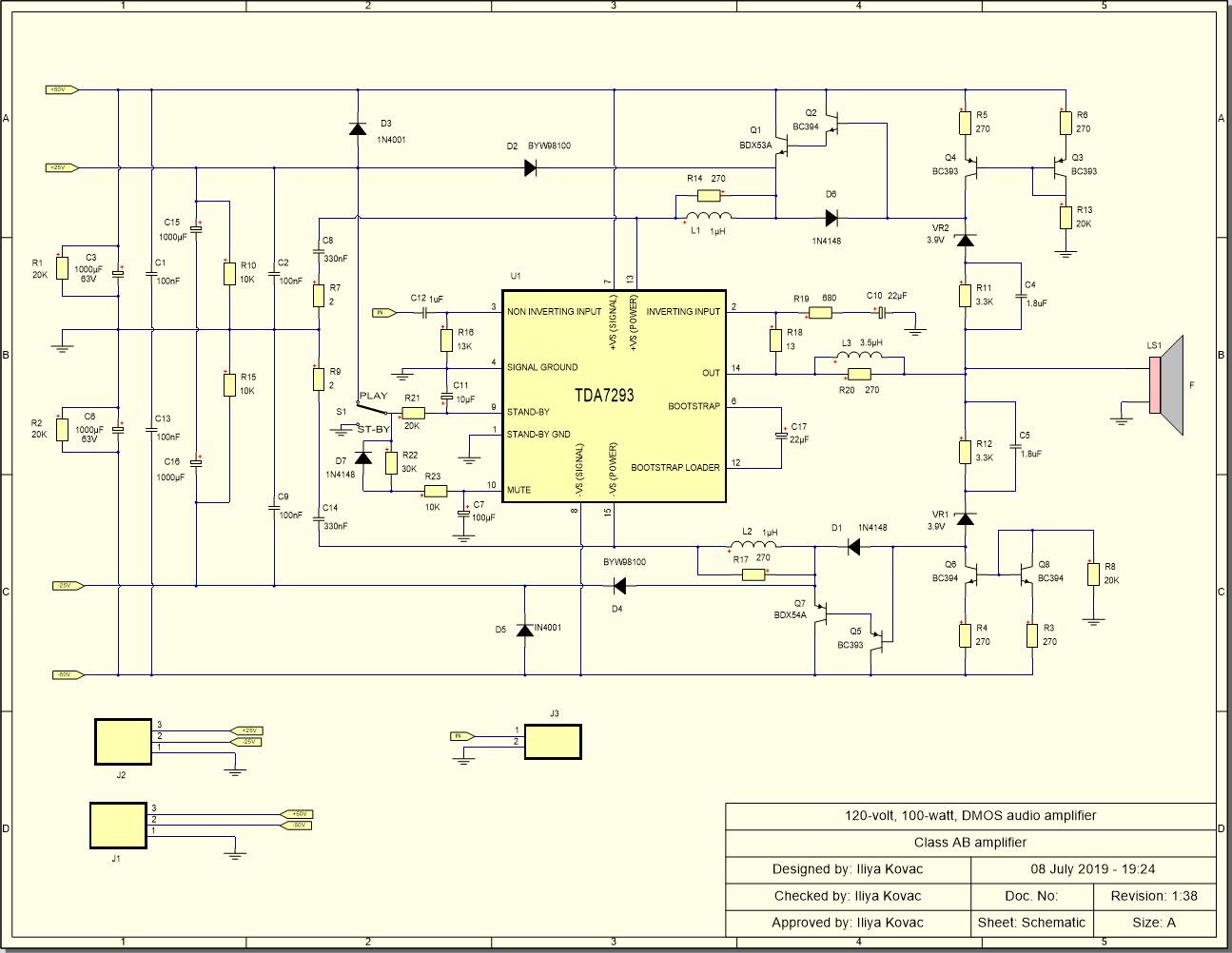This screenshot has height=953, width=1232.
Task: Click transistor Q2 BC394 symbol
Action: click(832, 124)
